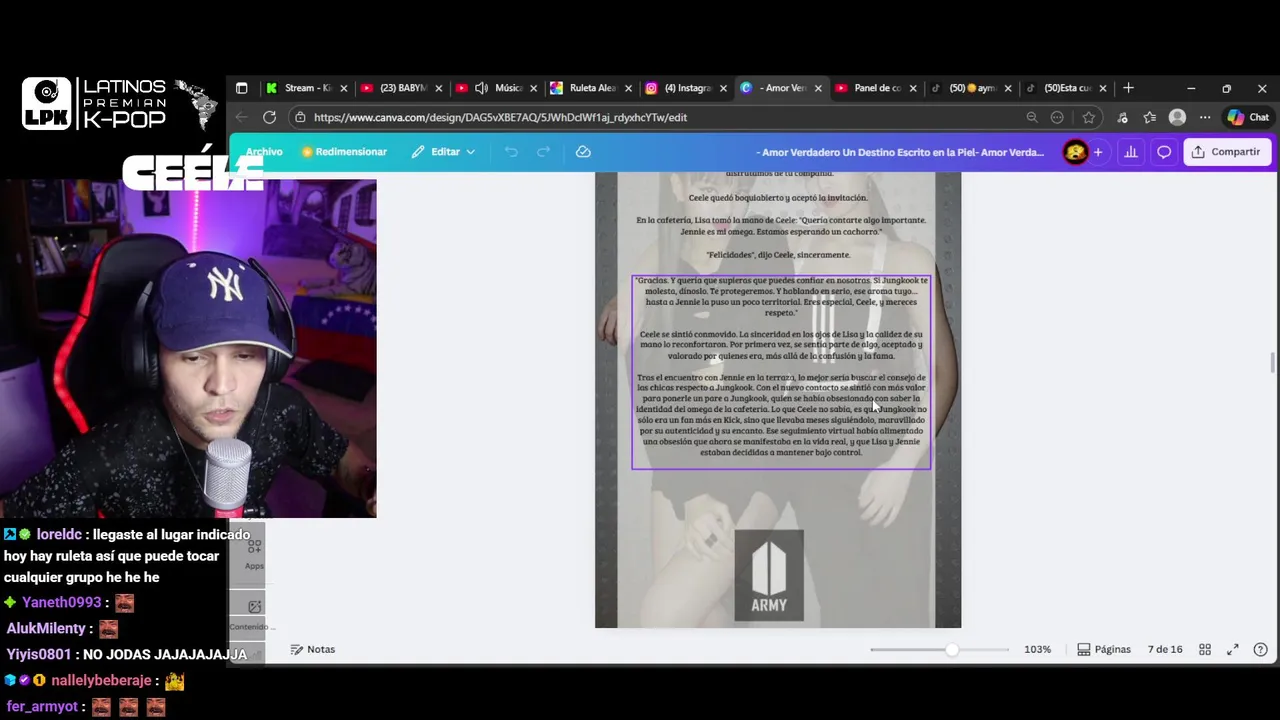Close the Amor Verdadero tab
1280x720 pixels.
(818, 88)
